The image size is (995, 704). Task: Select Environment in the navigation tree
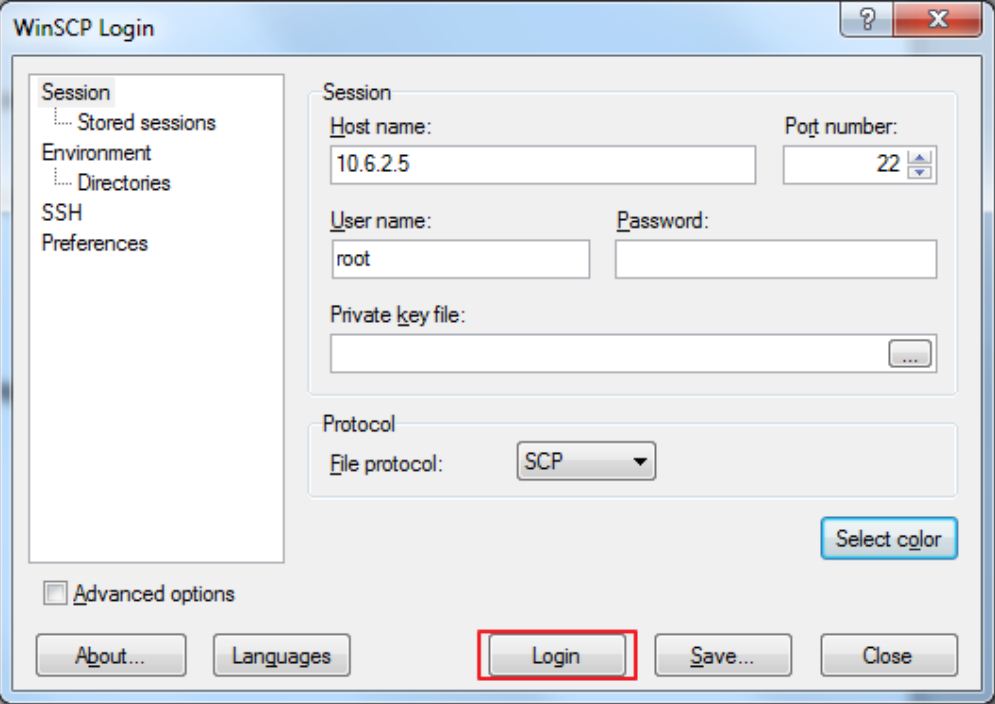[x=96, y=153]
